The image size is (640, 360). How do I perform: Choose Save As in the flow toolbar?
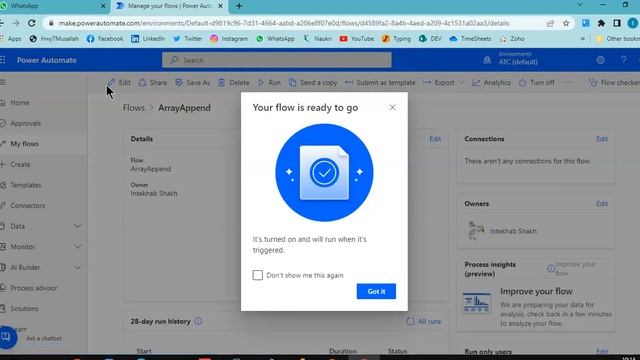point(193,82)
